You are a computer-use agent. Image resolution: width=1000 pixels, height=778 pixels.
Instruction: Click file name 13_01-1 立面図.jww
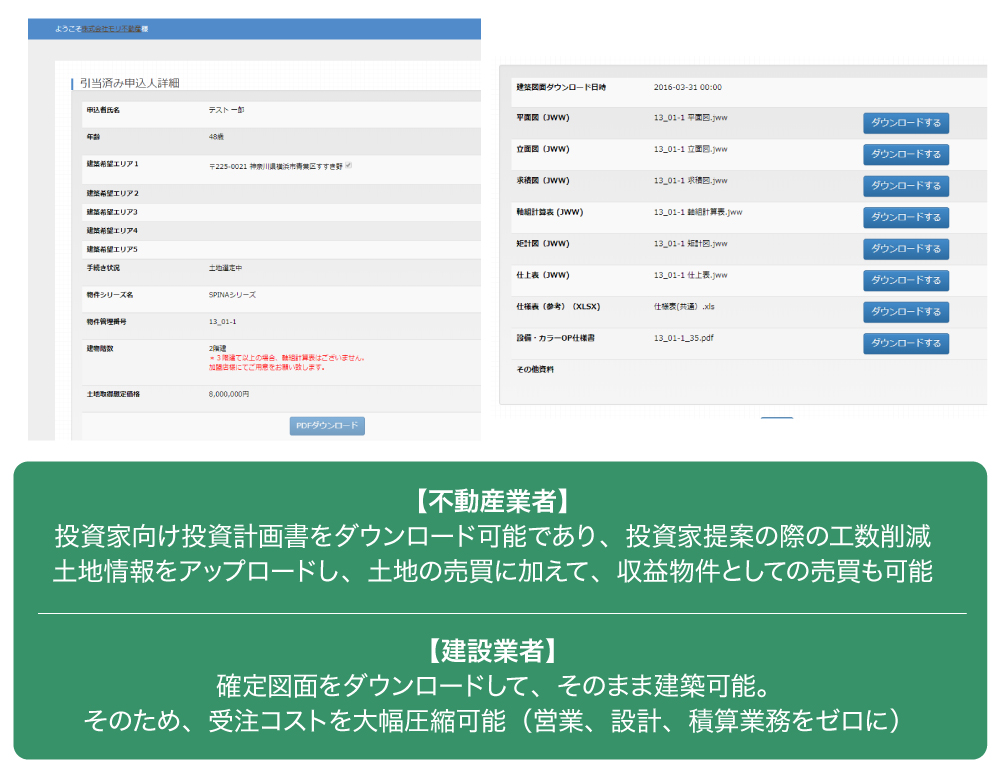(691, 149)
